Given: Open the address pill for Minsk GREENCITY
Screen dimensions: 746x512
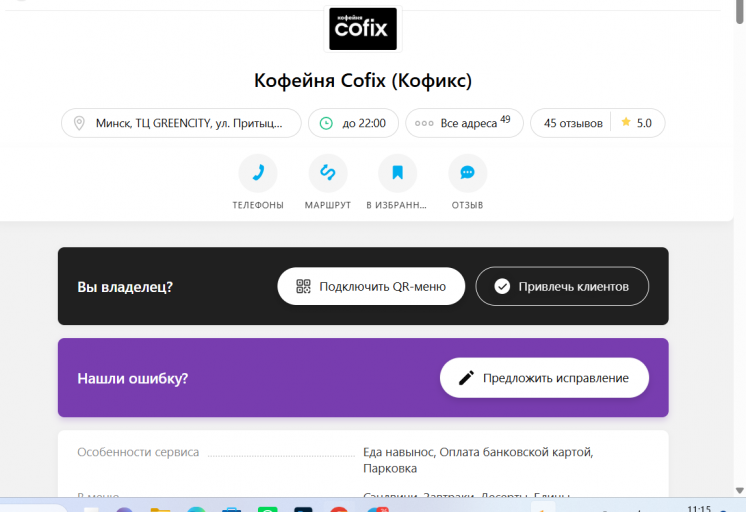Looking at the screenshot, I should [x=181, y=123].
